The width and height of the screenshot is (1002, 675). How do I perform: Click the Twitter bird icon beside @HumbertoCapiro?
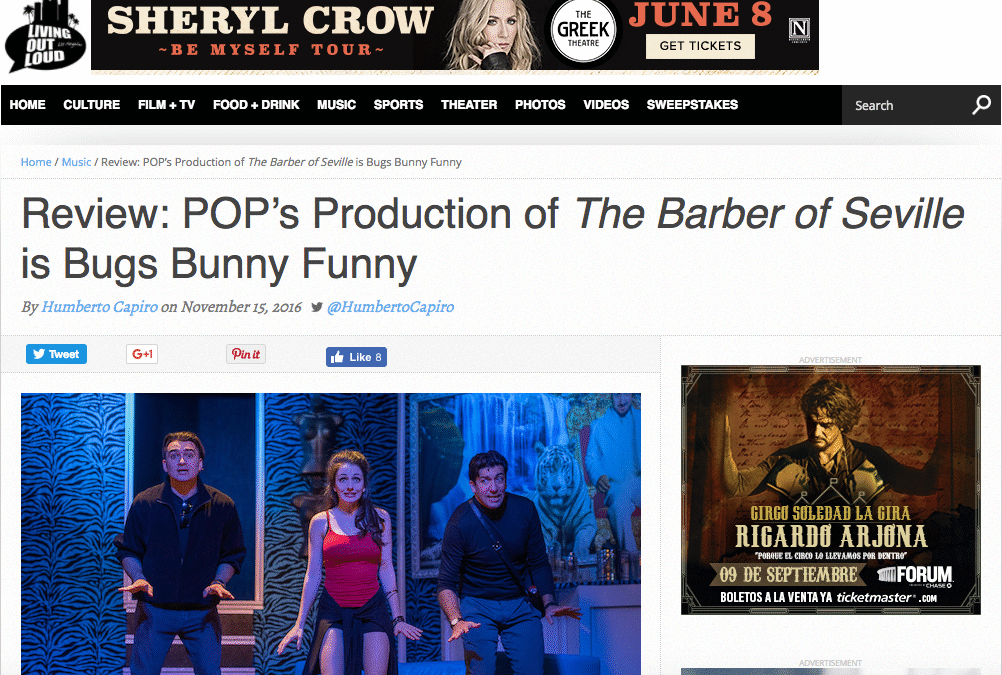pyautogui.click(x=316, y=307)
